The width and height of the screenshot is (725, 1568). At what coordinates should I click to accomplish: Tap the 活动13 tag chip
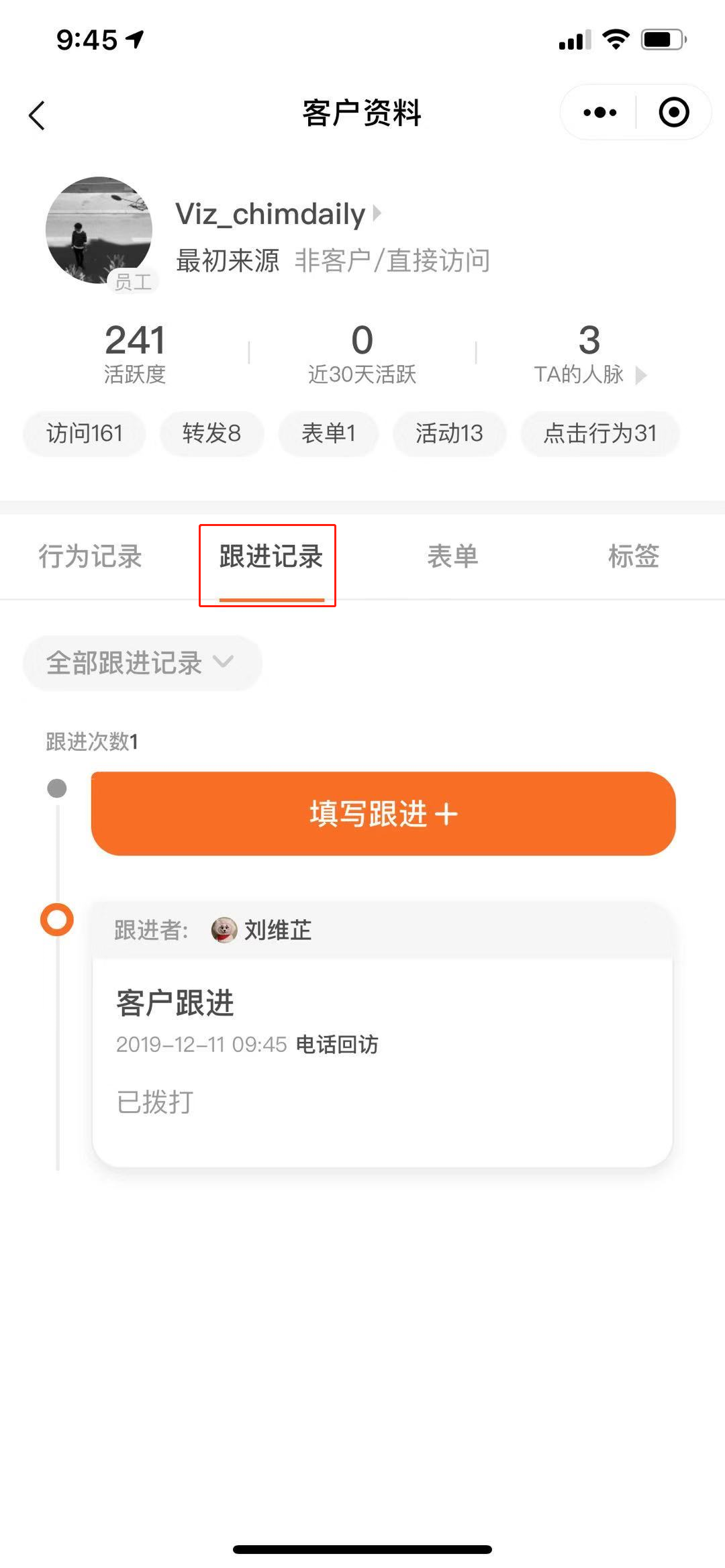[x=449, y=433]
